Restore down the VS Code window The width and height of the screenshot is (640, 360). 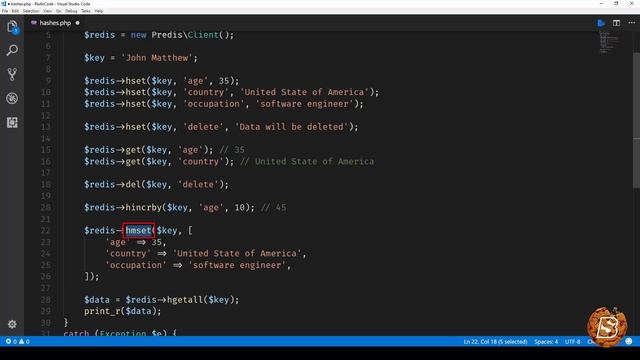tap(616, 4)
